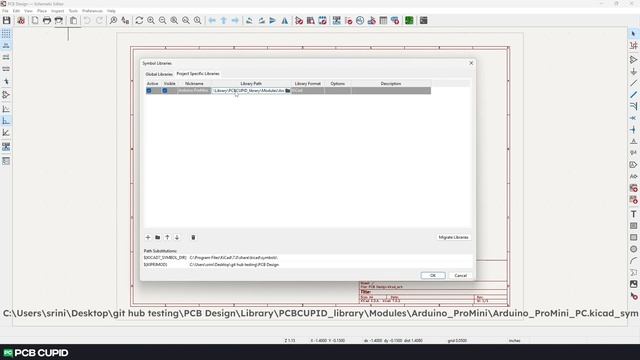
Task: Open the bill of materials table icon
Action: (383, 20)
